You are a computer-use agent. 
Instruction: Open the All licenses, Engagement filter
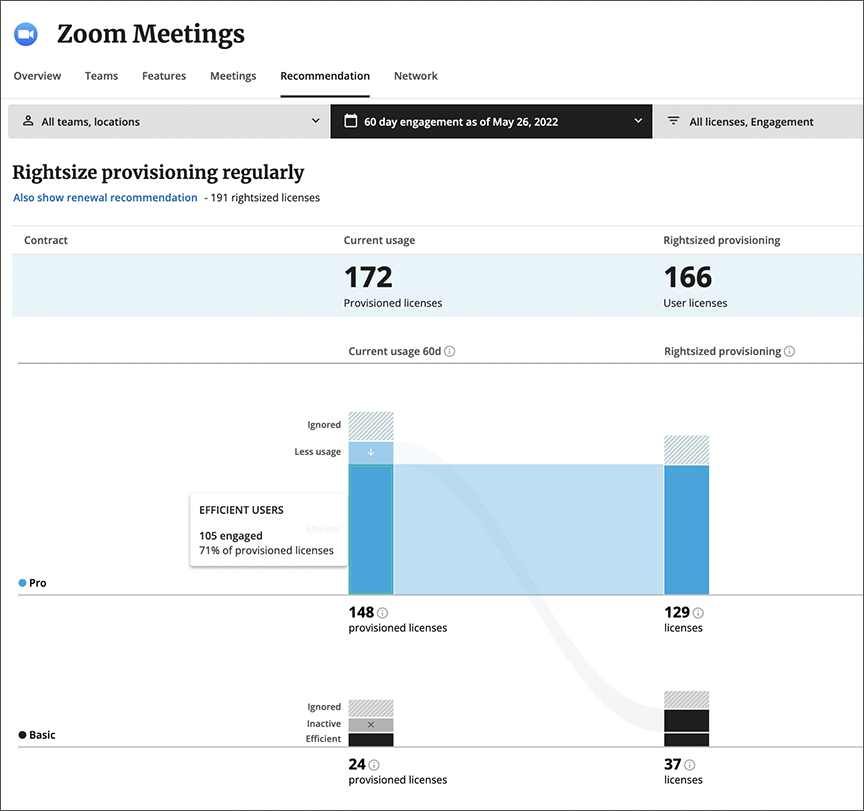click(x=757, y=122)
